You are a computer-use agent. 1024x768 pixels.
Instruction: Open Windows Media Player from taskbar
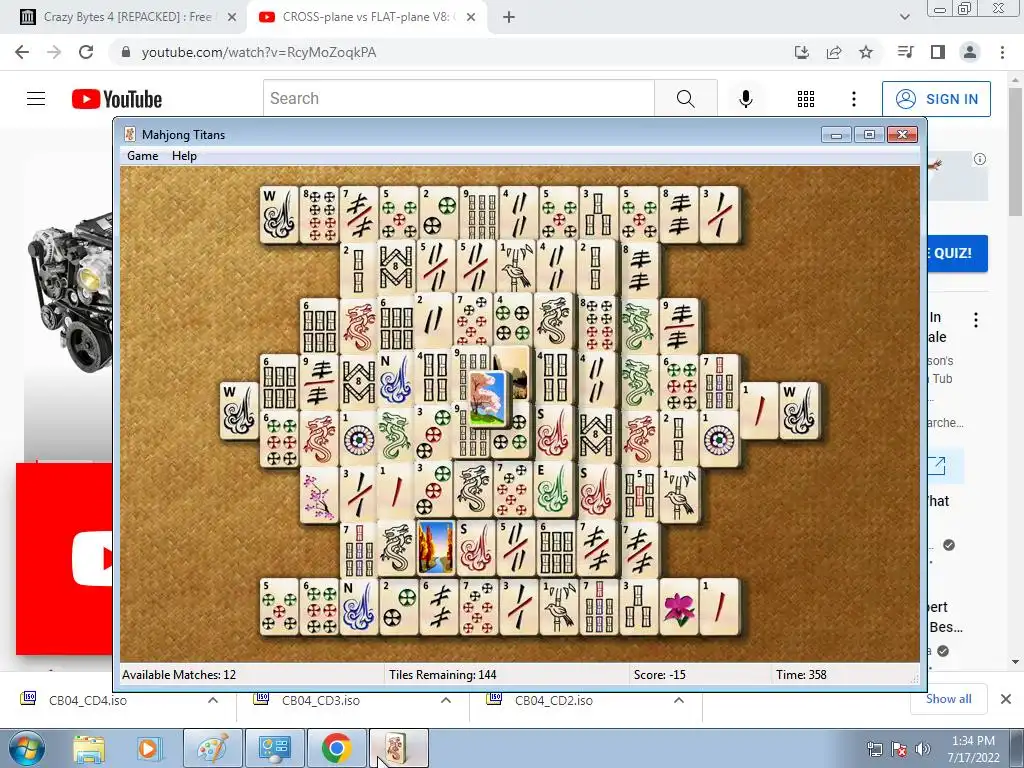click(148, 749)
